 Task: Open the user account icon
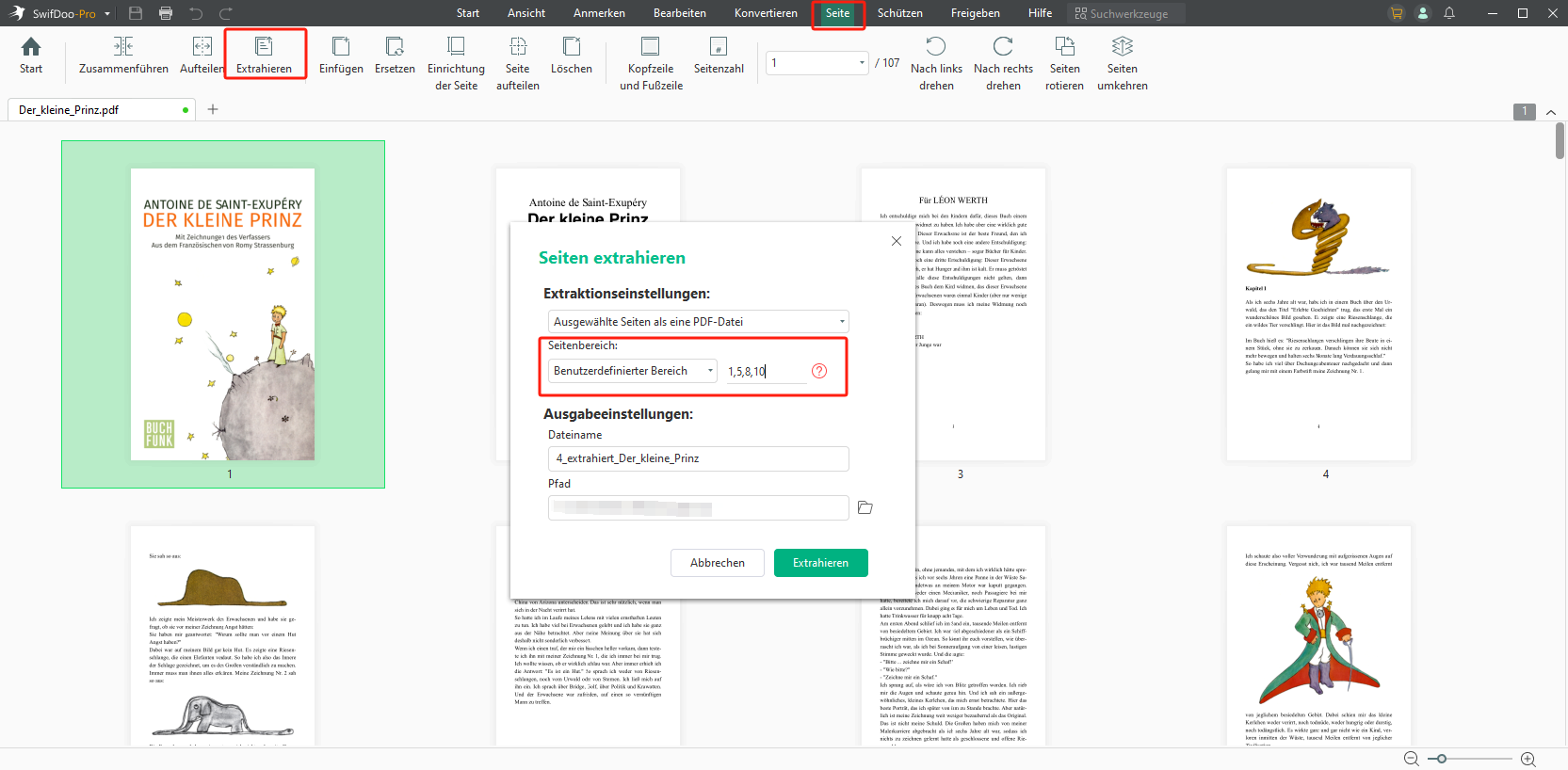tap(1423, 13)
